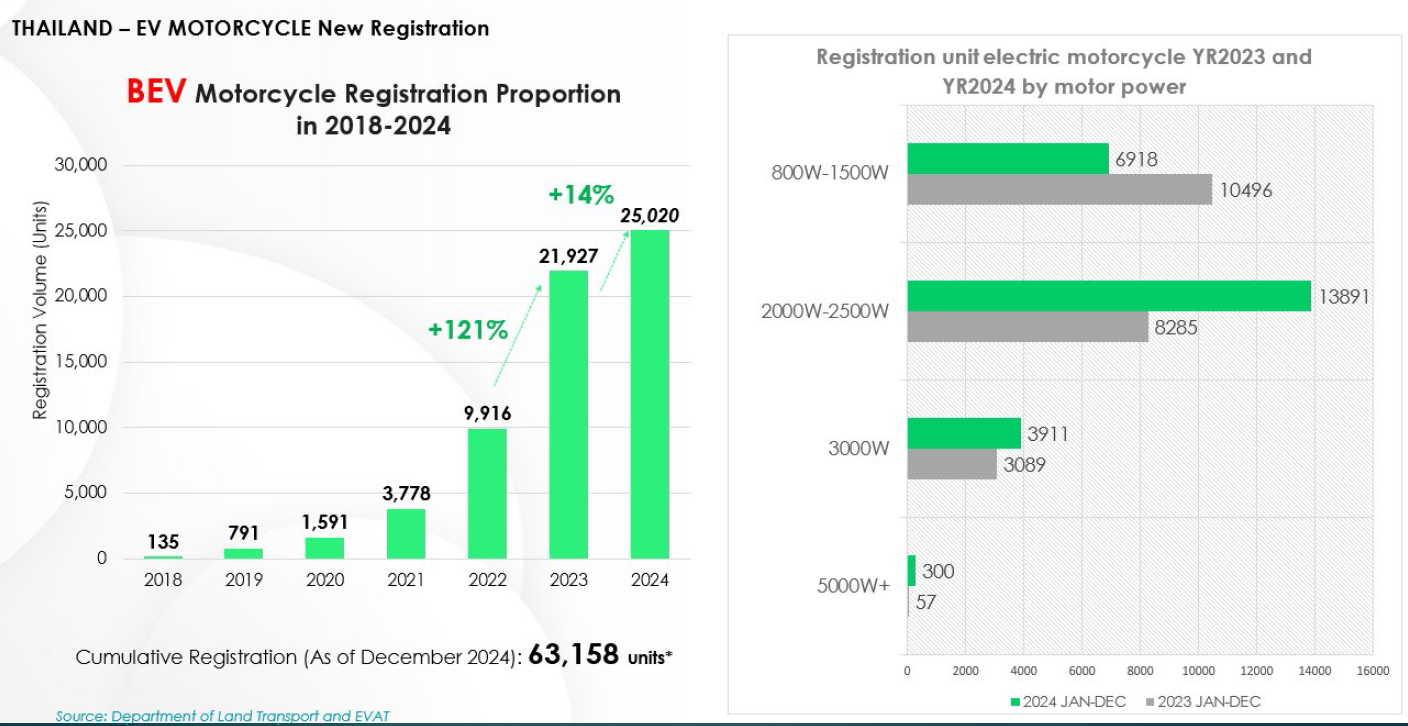1408x726 pixels.
Task: Select the 2022 bar labeled 9,916
Action: pyautogui.click(x=487, y=494)
